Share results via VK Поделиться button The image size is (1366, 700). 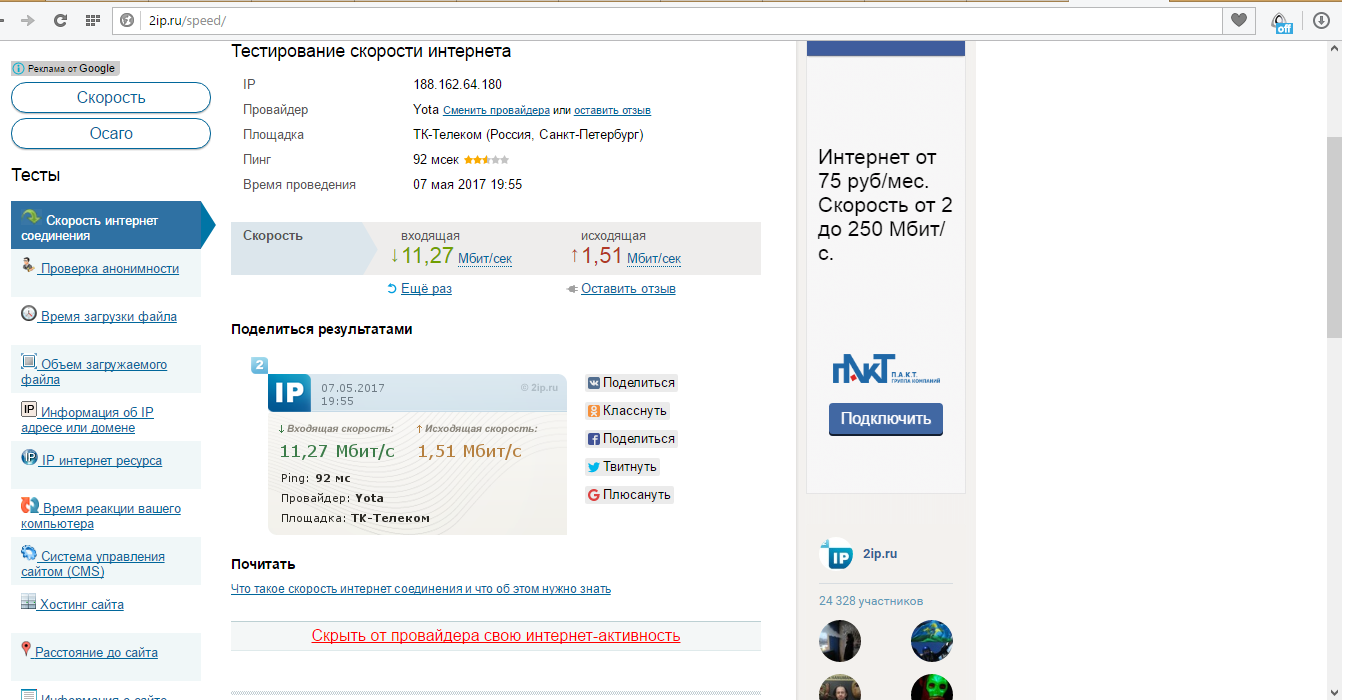click(x=631, y=383)
